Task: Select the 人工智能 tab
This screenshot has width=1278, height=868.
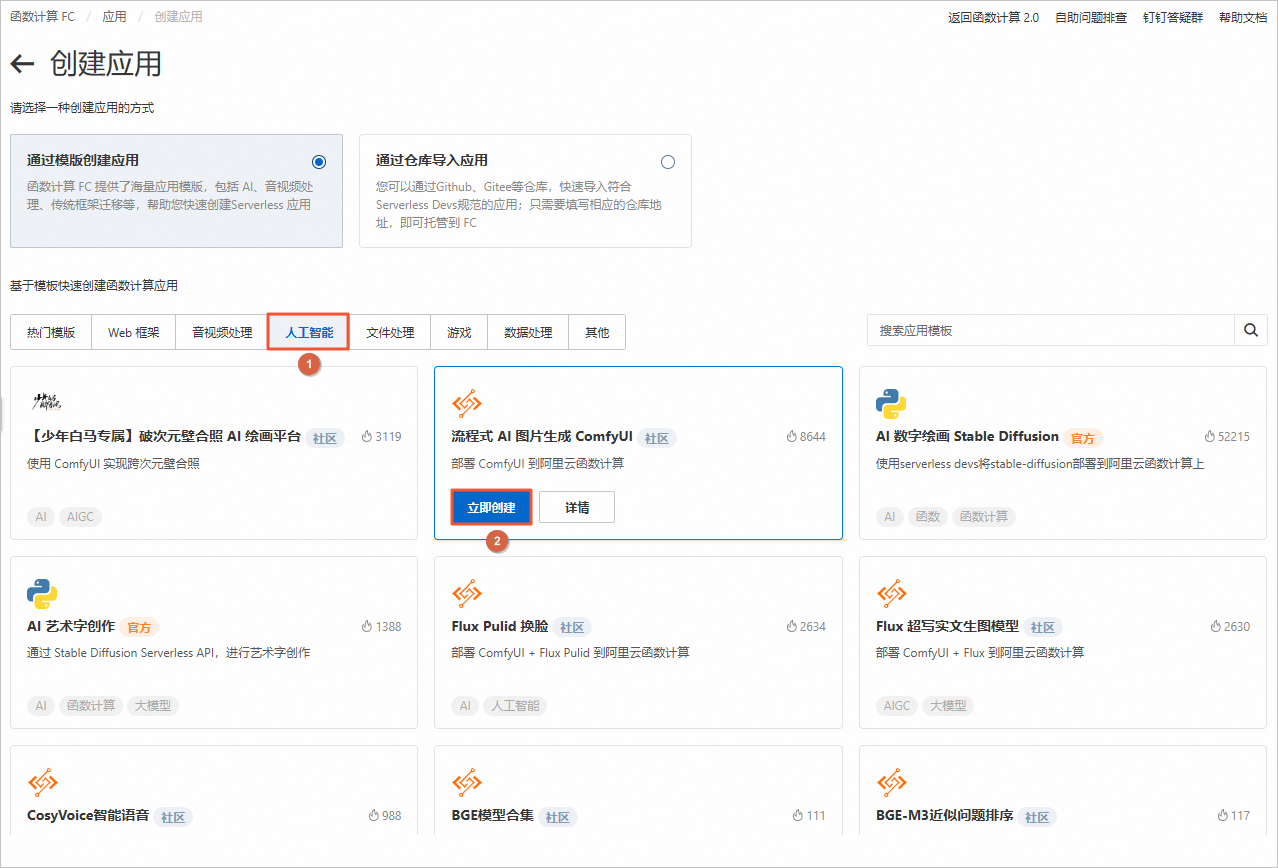Action: click(x=309, y=333)
